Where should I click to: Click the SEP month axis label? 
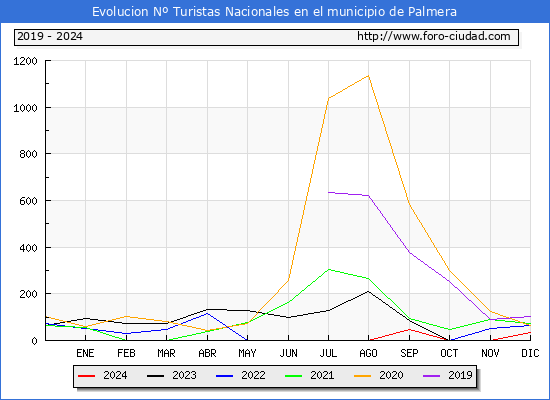point(409,353)
